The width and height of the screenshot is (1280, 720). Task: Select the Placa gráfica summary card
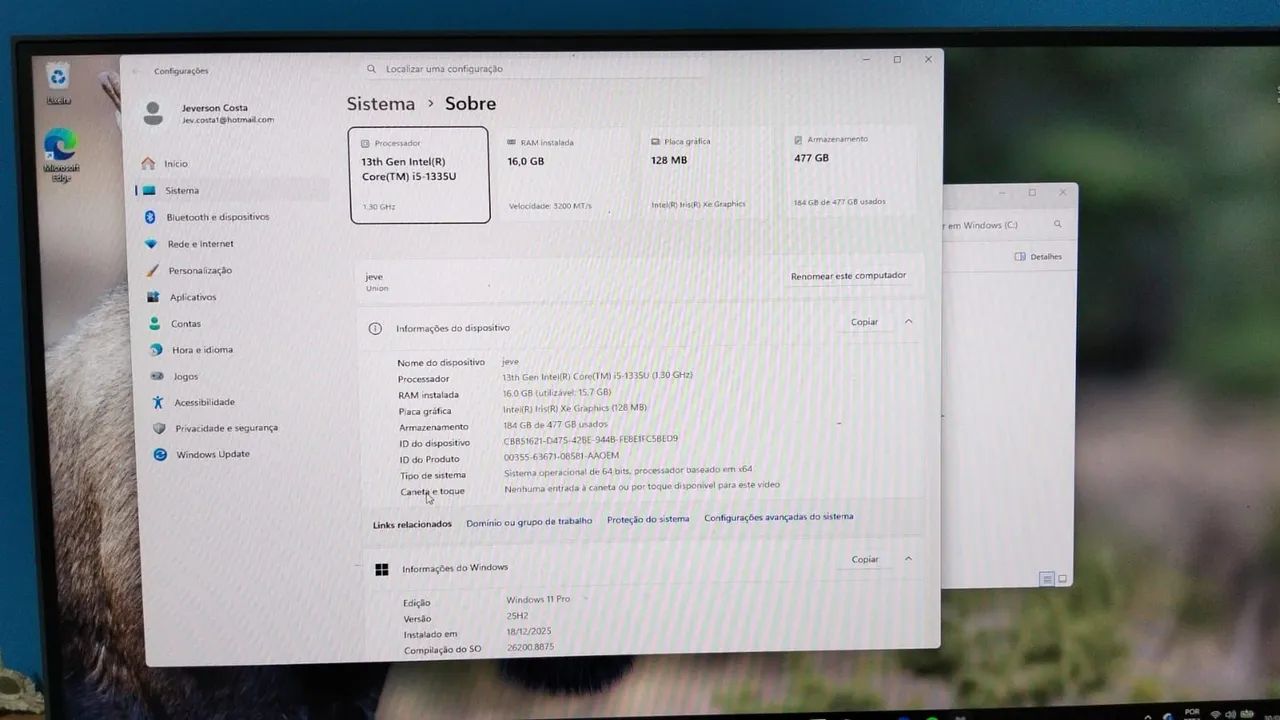coord(708,173)
